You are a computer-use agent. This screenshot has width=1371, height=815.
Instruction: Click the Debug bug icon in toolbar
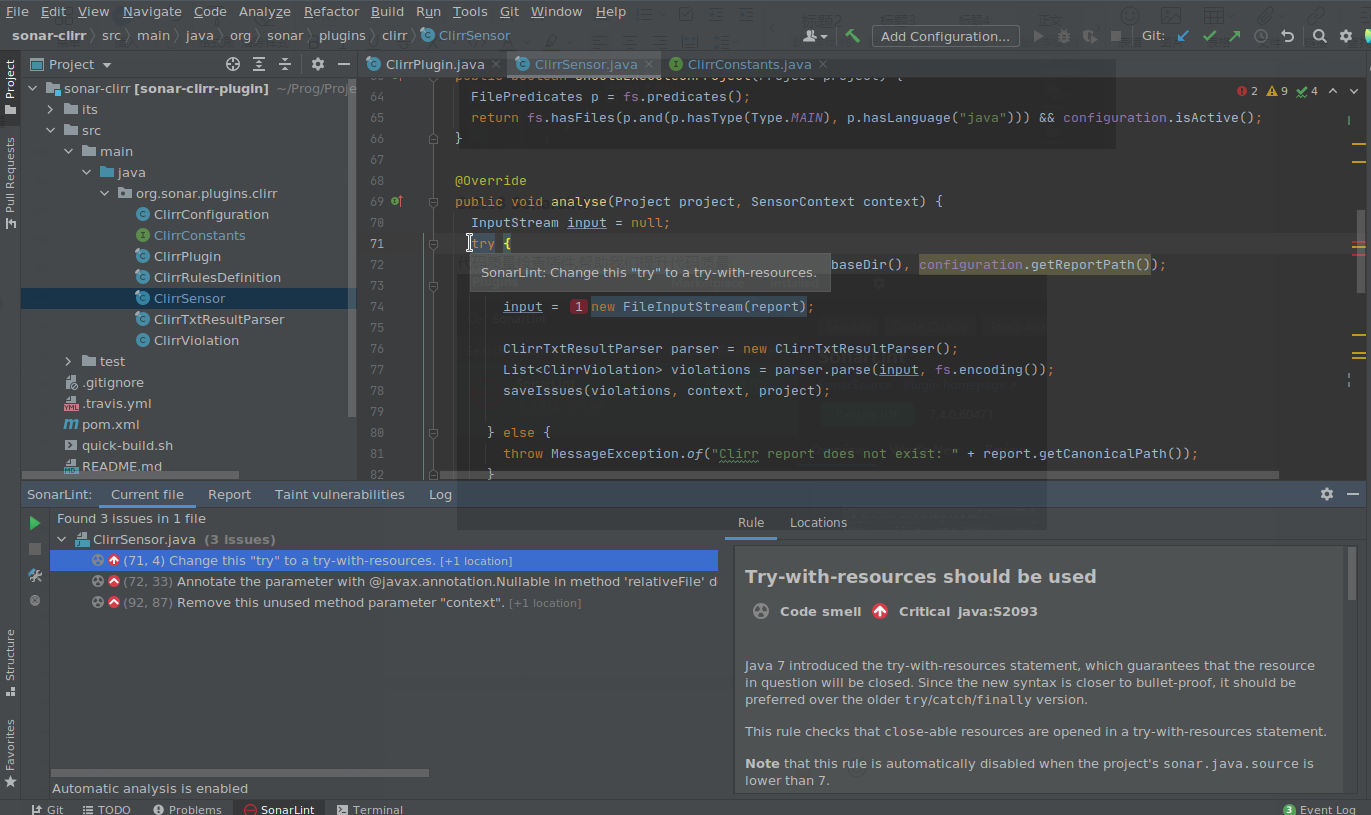click(1064, 36)
